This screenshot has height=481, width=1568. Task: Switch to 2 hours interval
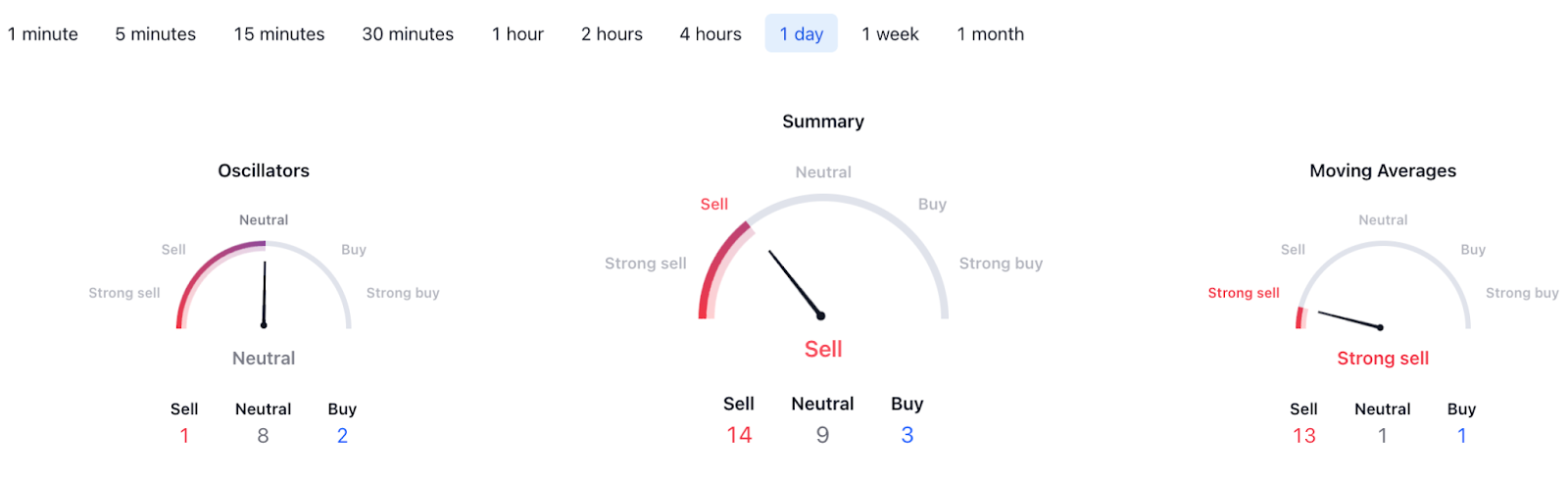[x=612, y=34]
